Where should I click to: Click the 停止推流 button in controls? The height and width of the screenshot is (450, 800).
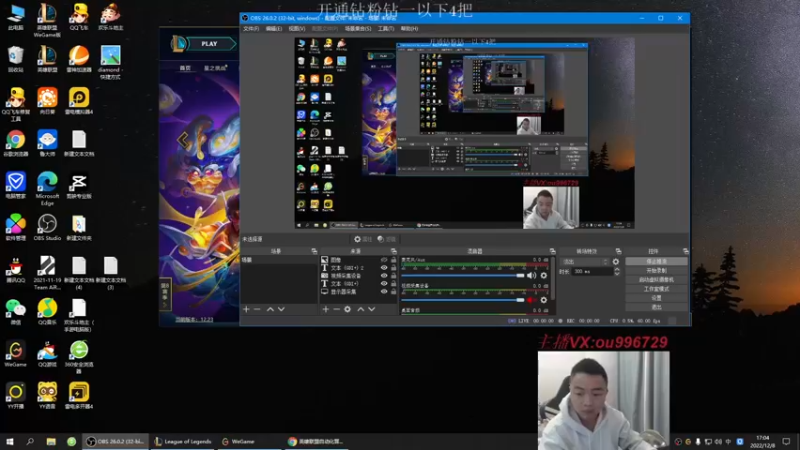point(656,261)
